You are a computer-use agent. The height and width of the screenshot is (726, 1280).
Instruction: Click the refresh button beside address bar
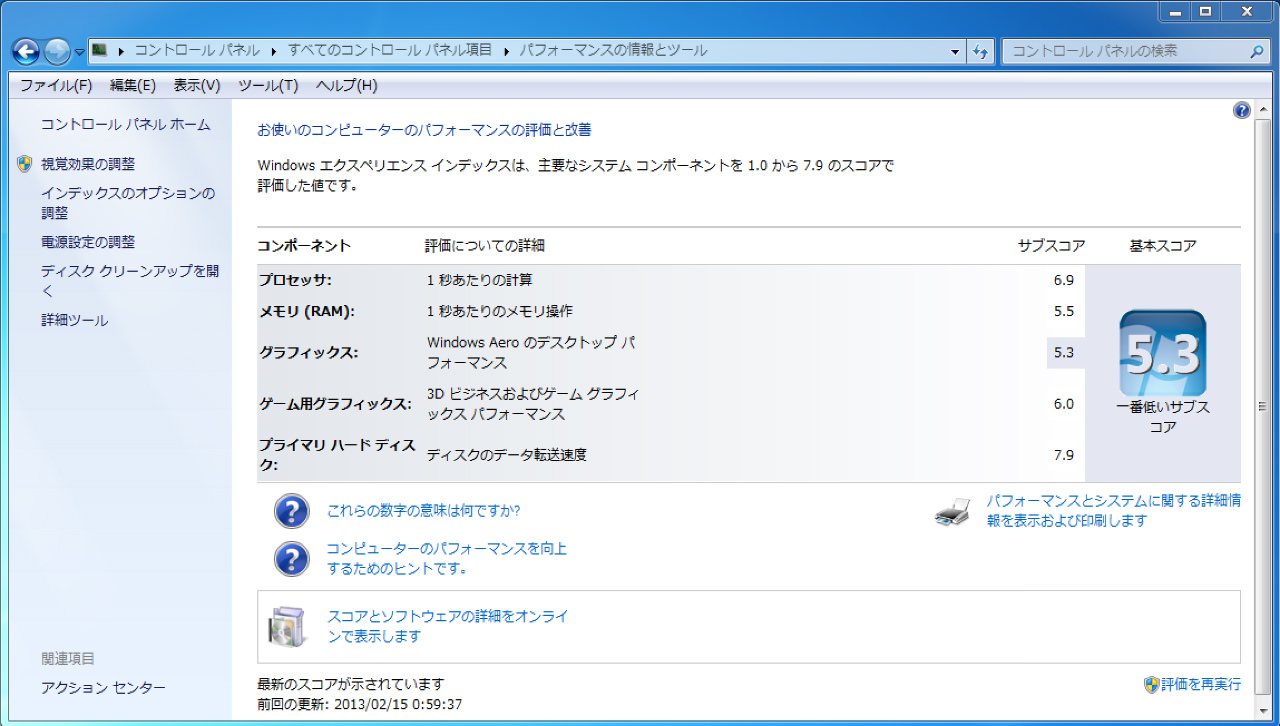click(981, 51)
